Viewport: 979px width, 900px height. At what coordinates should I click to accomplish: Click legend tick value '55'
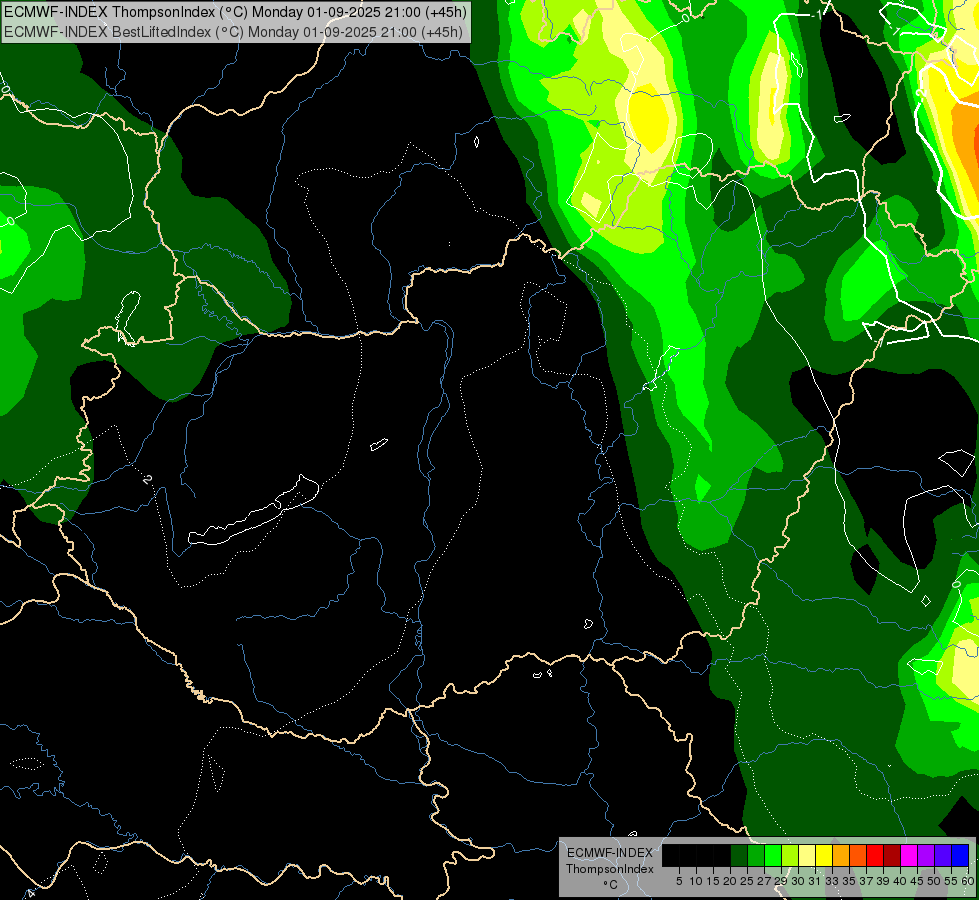pyautogui.click(x=951, y=881)
